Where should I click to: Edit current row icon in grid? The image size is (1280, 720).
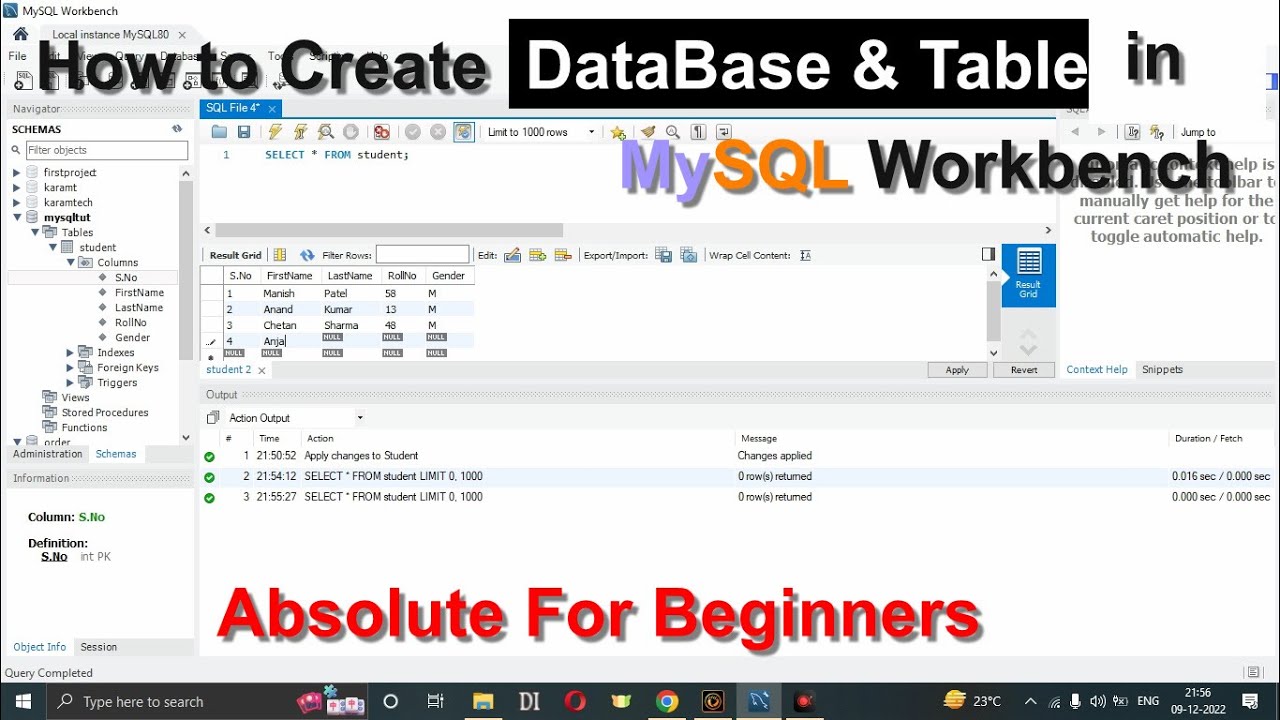point(513,255)
